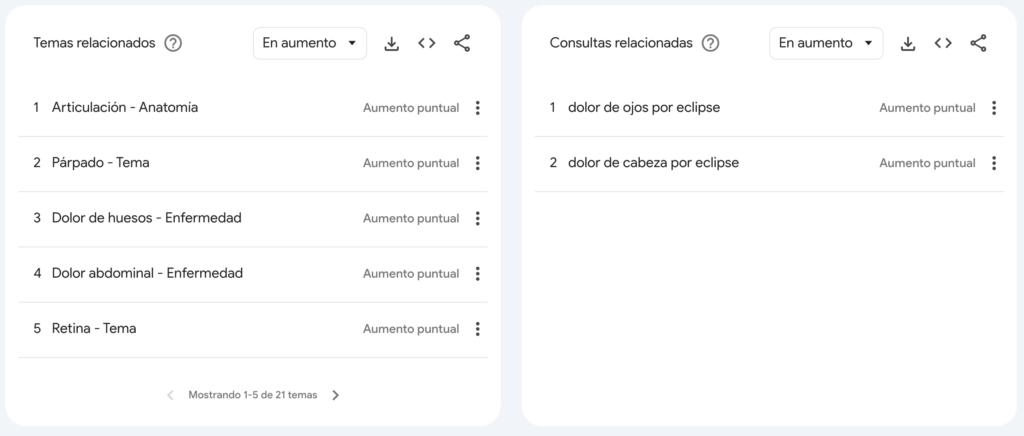This screenshot has width=1024, height=436.
Task: Go to next page of related topics
Action: coord(336,395)
